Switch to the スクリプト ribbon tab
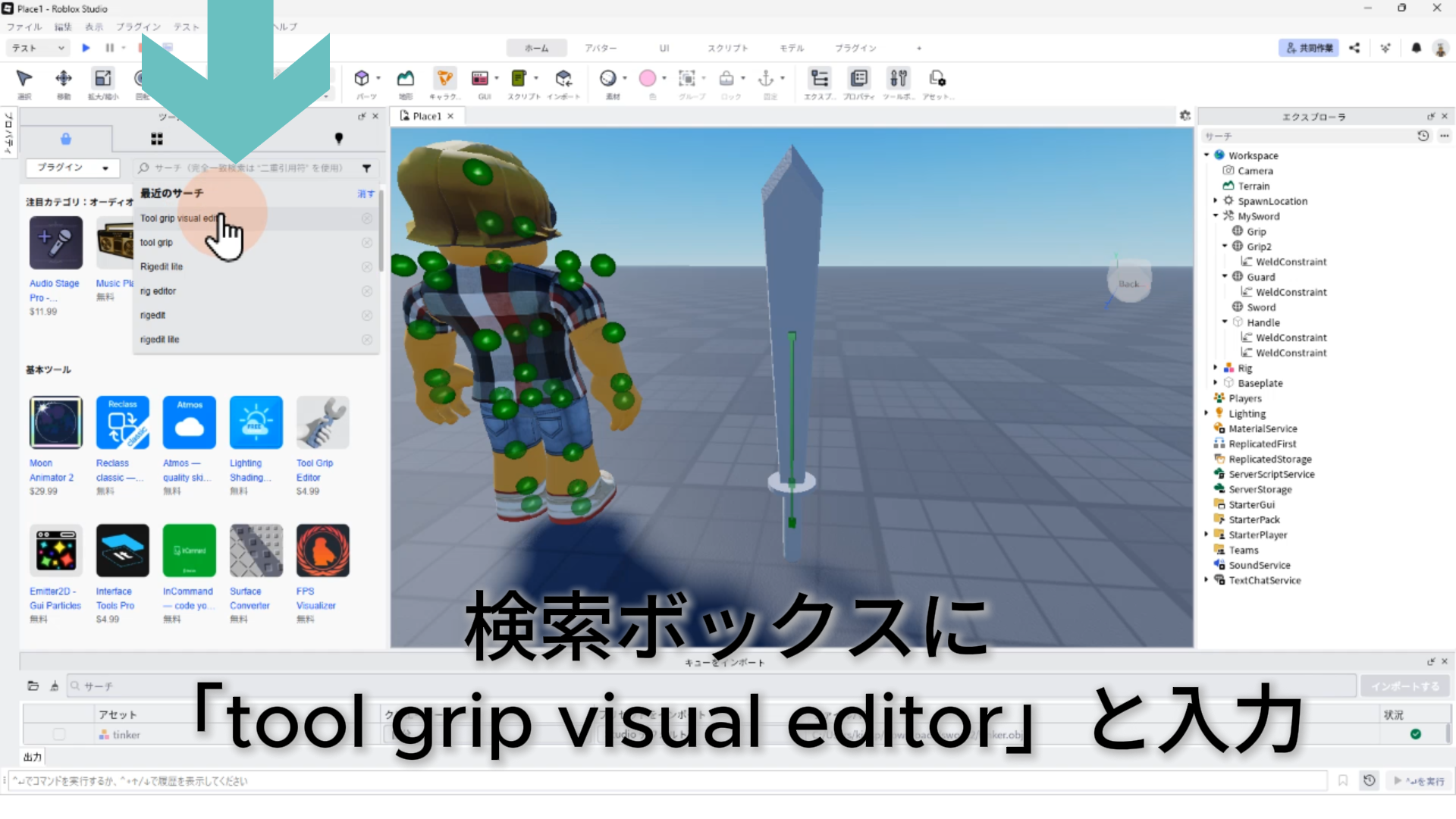 [x=727, y=48]
